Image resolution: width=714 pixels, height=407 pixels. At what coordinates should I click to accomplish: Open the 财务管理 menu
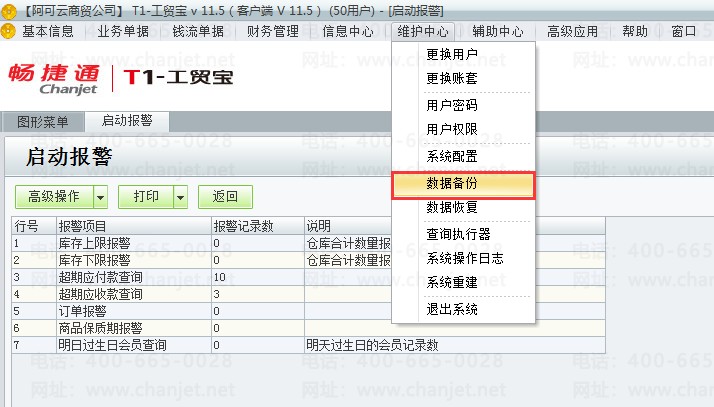(x=272, y=31)
